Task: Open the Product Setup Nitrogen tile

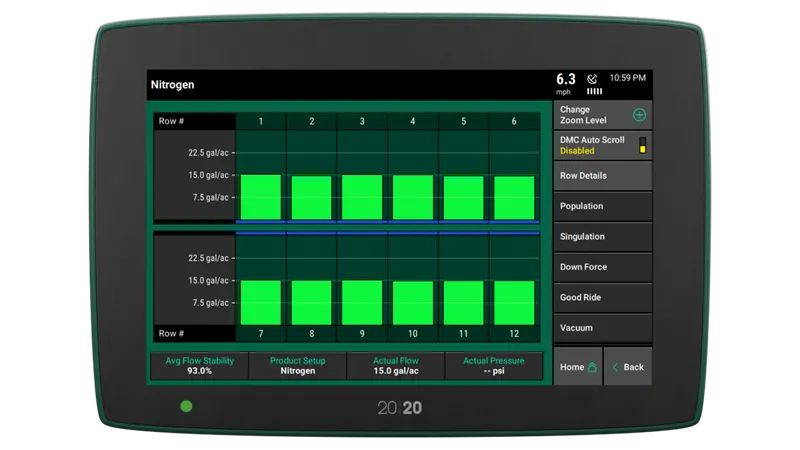Action: (297, 366)
